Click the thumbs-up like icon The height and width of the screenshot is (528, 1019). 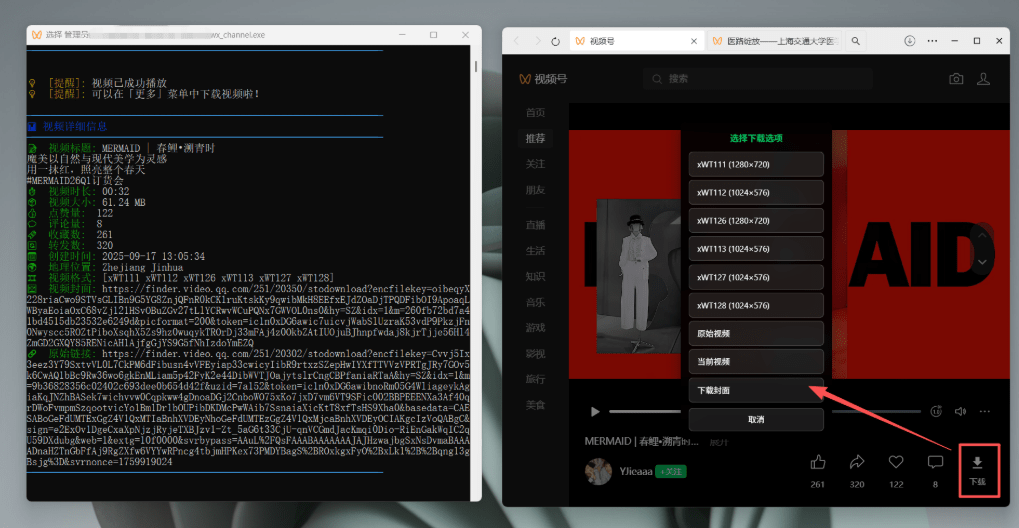point(818,462)
